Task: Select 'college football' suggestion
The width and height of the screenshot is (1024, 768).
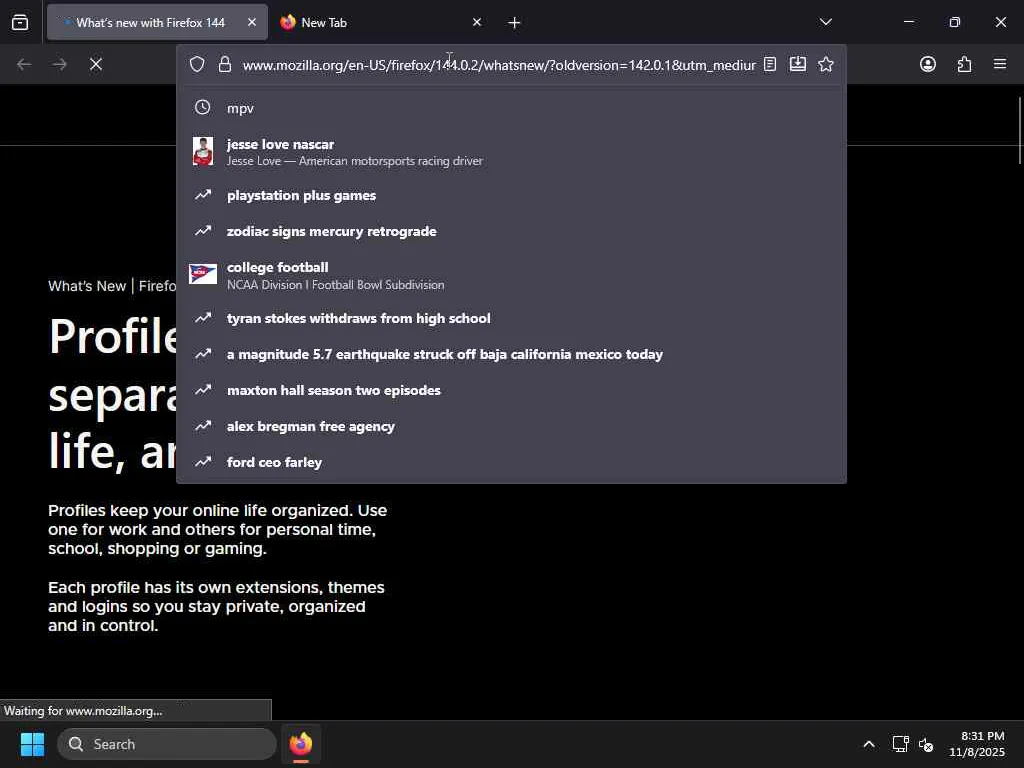Action: pos(511,275)
